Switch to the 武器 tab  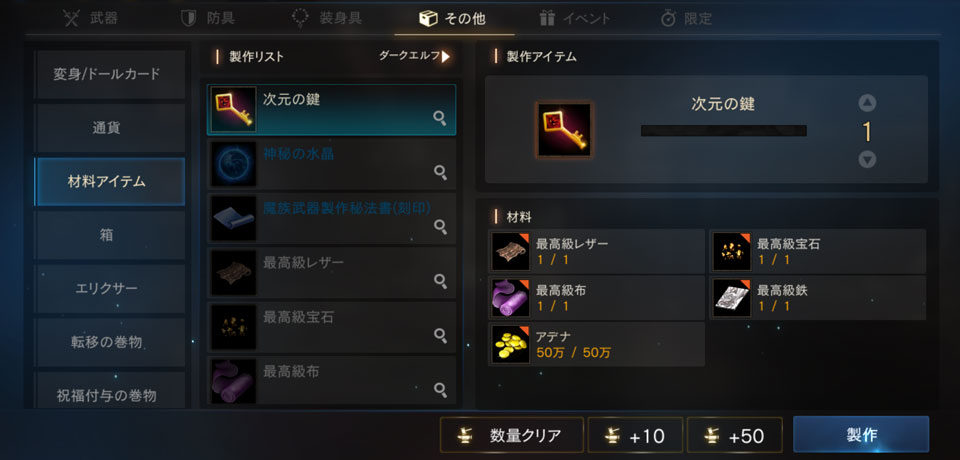pos(91,18)
